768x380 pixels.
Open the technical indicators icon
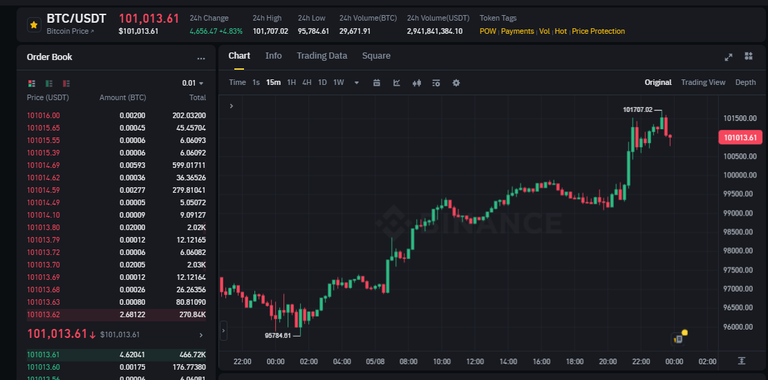click(397, 83)
